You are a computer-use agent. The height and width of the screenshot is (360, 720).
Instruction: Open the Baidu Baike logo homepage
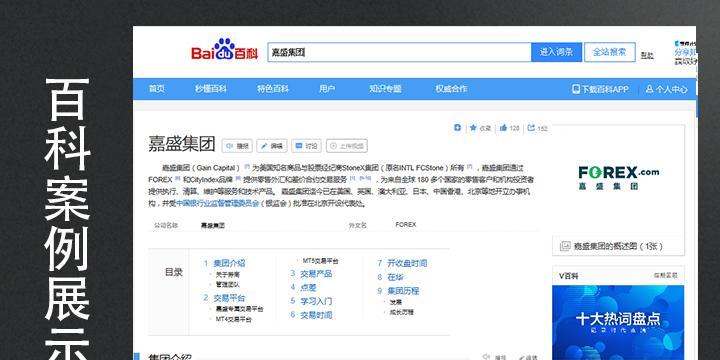(x=225, y=50)
